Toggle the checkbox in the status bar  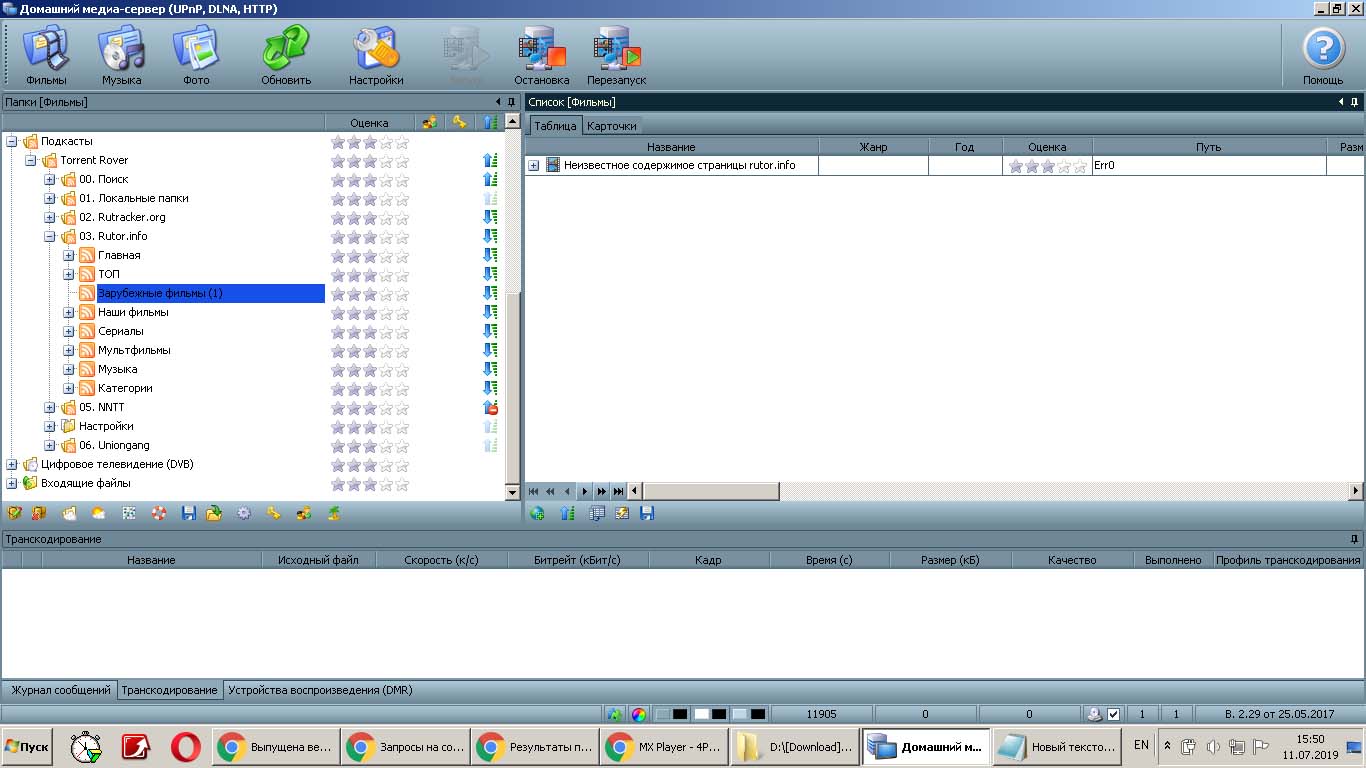click(x=1113, y=715)
